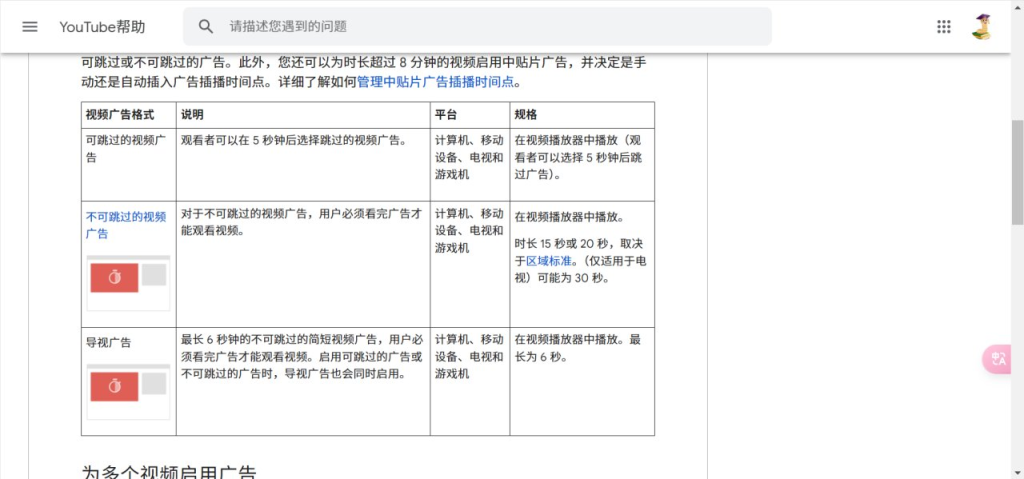Click the vertical page scrollbar thumb
Viewport: 1024px width, 479px height.
[1017, 173]
